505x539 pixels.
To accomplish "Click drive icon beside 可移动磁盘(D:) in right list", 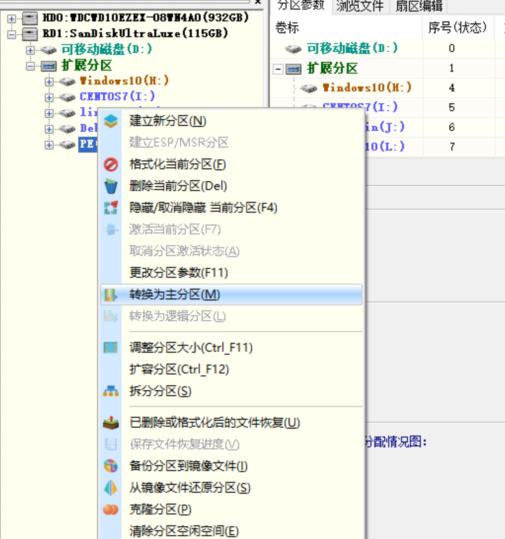I will tap(293, 48).
